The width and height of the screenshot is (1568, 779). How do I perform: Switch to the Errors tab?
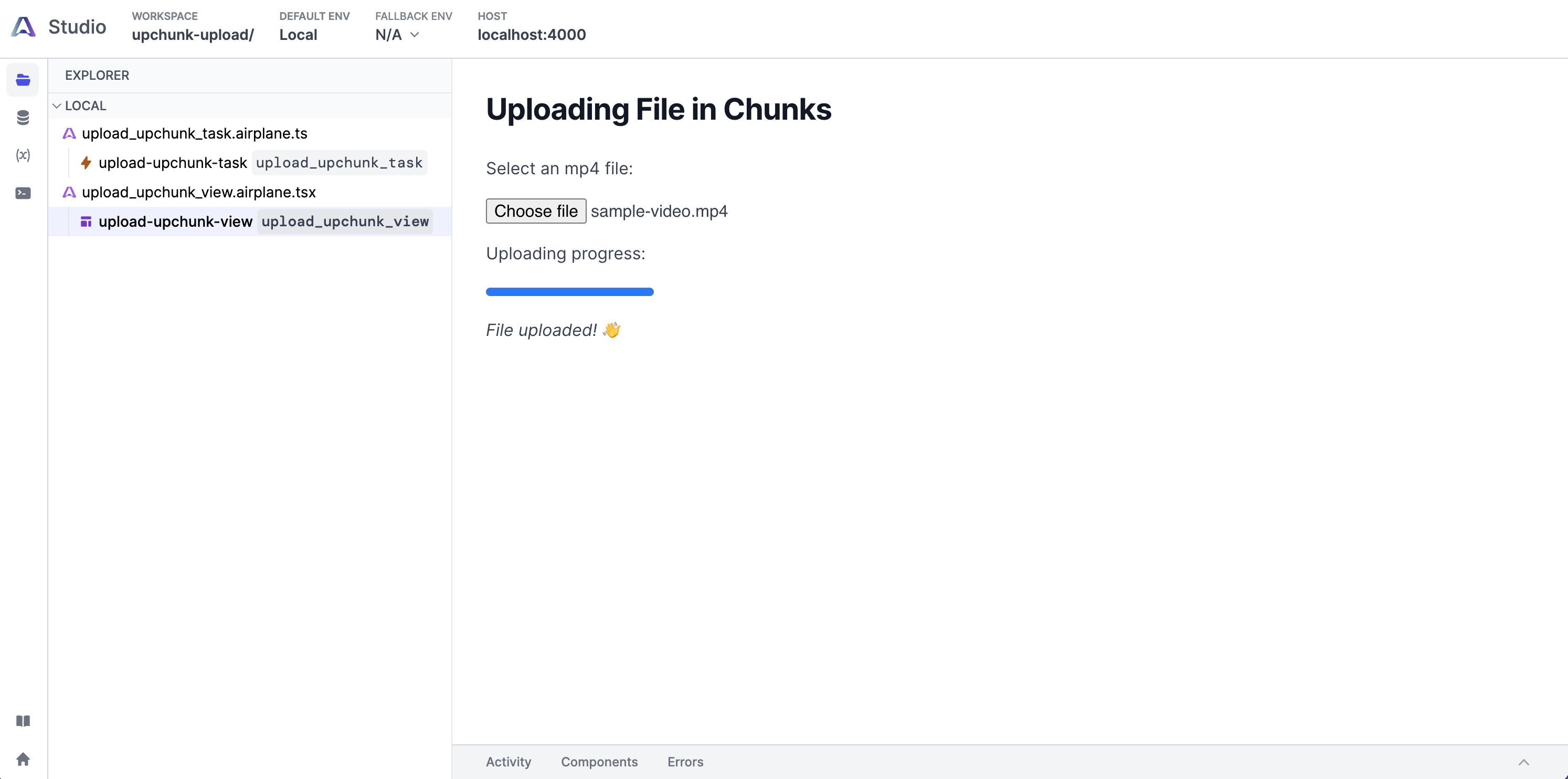pos(685,762)
